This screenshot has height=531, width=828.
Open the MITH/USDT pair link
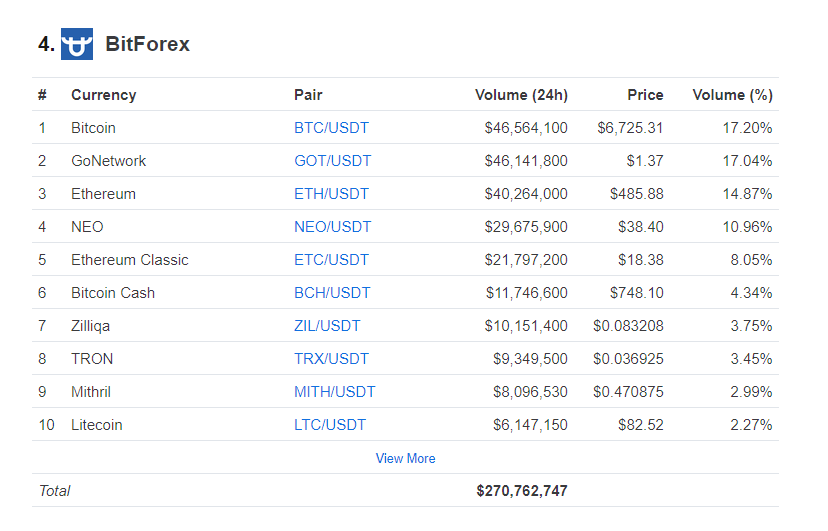pos(334,392)
